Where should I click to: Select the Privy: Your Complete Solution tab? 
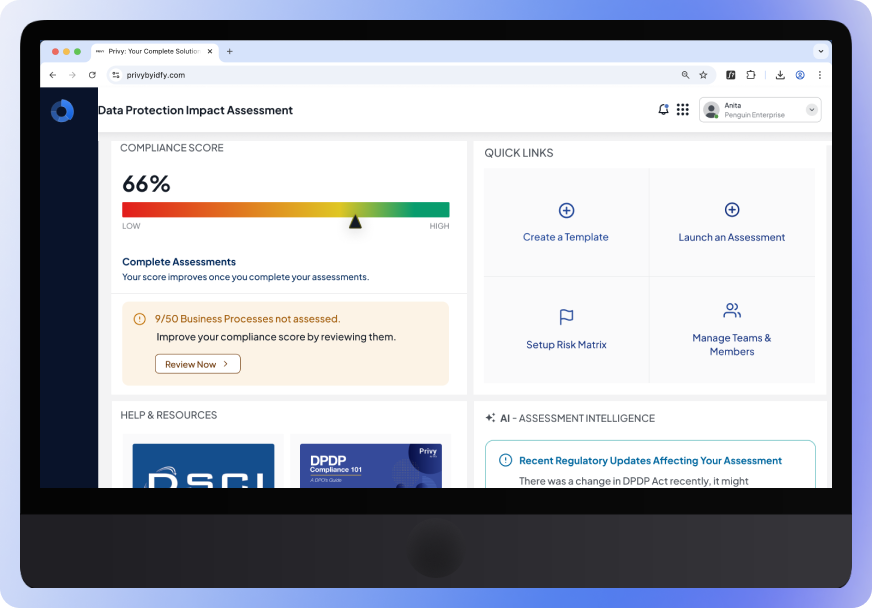click(154, 51)
